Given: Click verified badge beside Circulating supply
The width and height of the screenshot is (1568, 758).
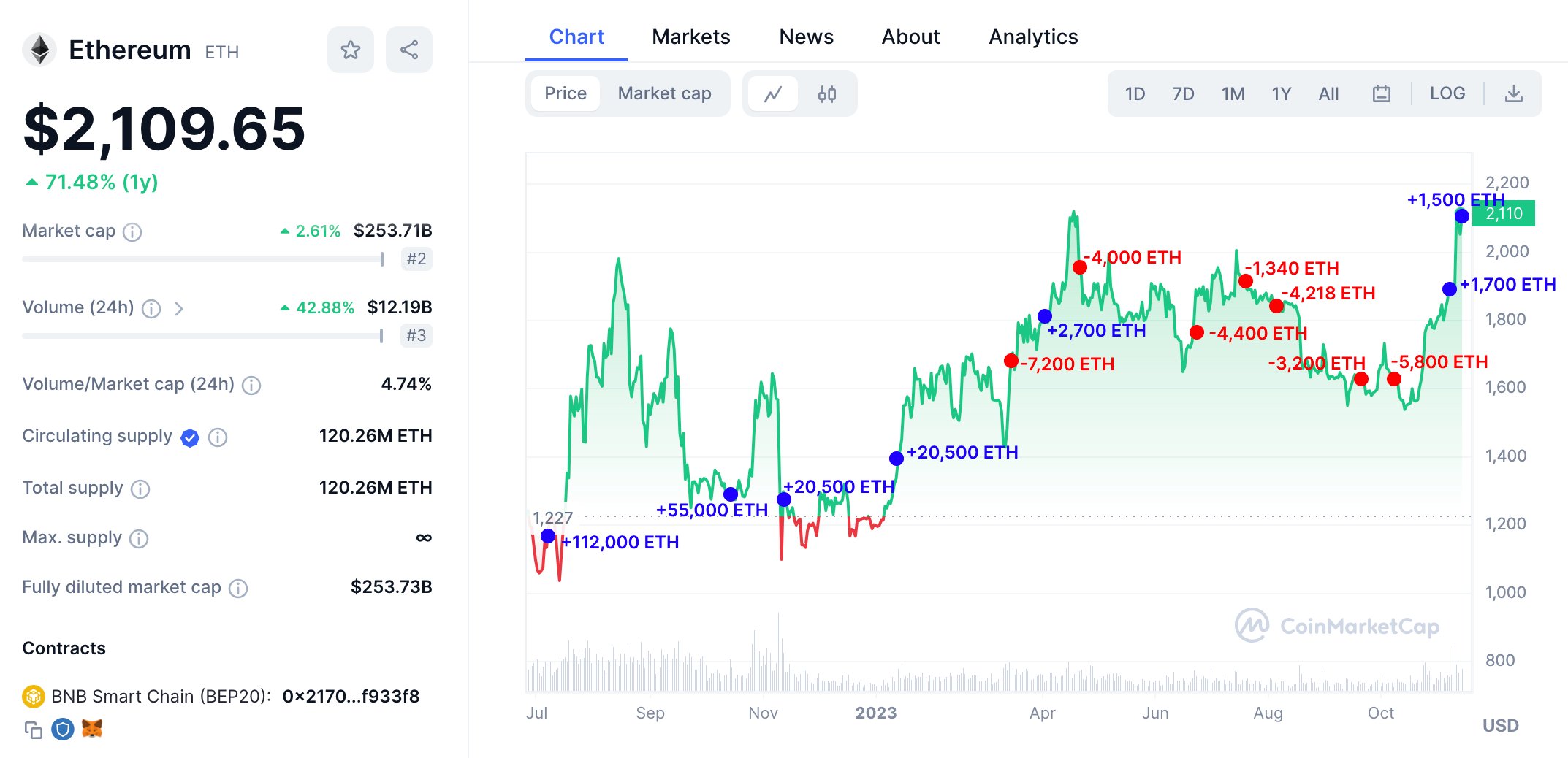Looking at the screenshot, I should 190,437.
